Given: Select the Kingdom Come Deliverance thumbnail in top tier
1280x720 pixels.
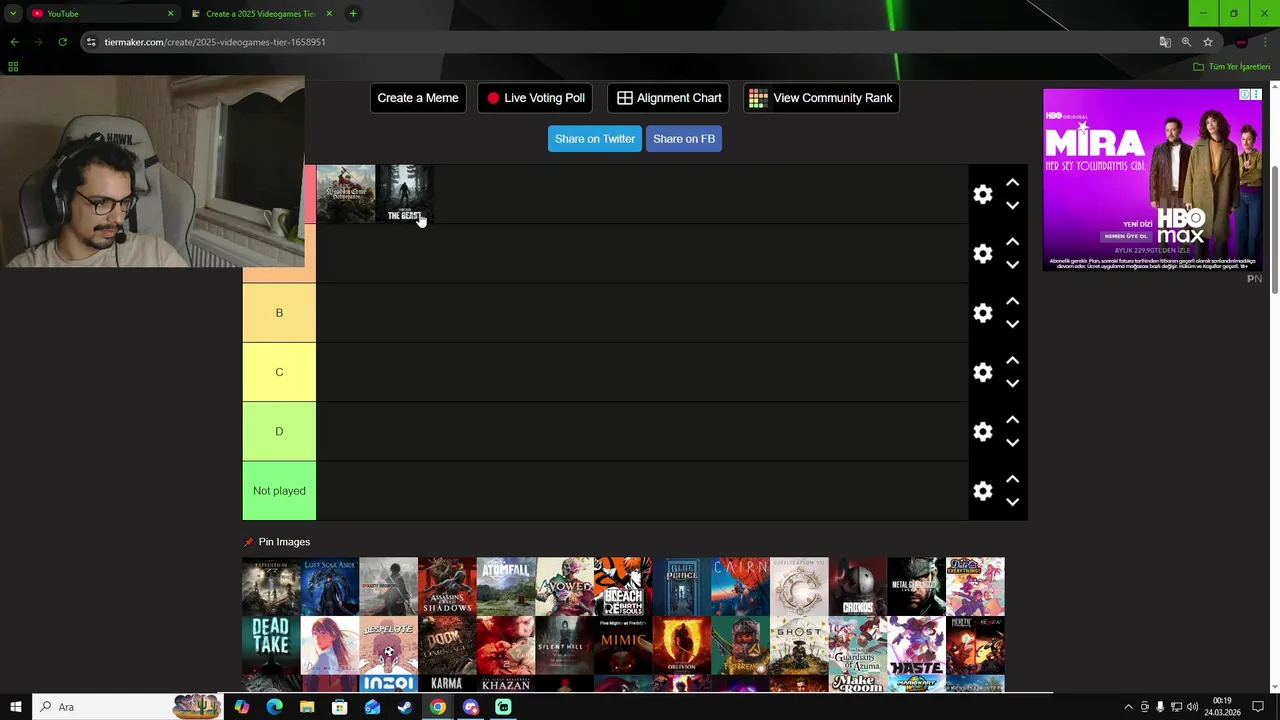Looking at the screenshot, I should [x=346, y=194].
